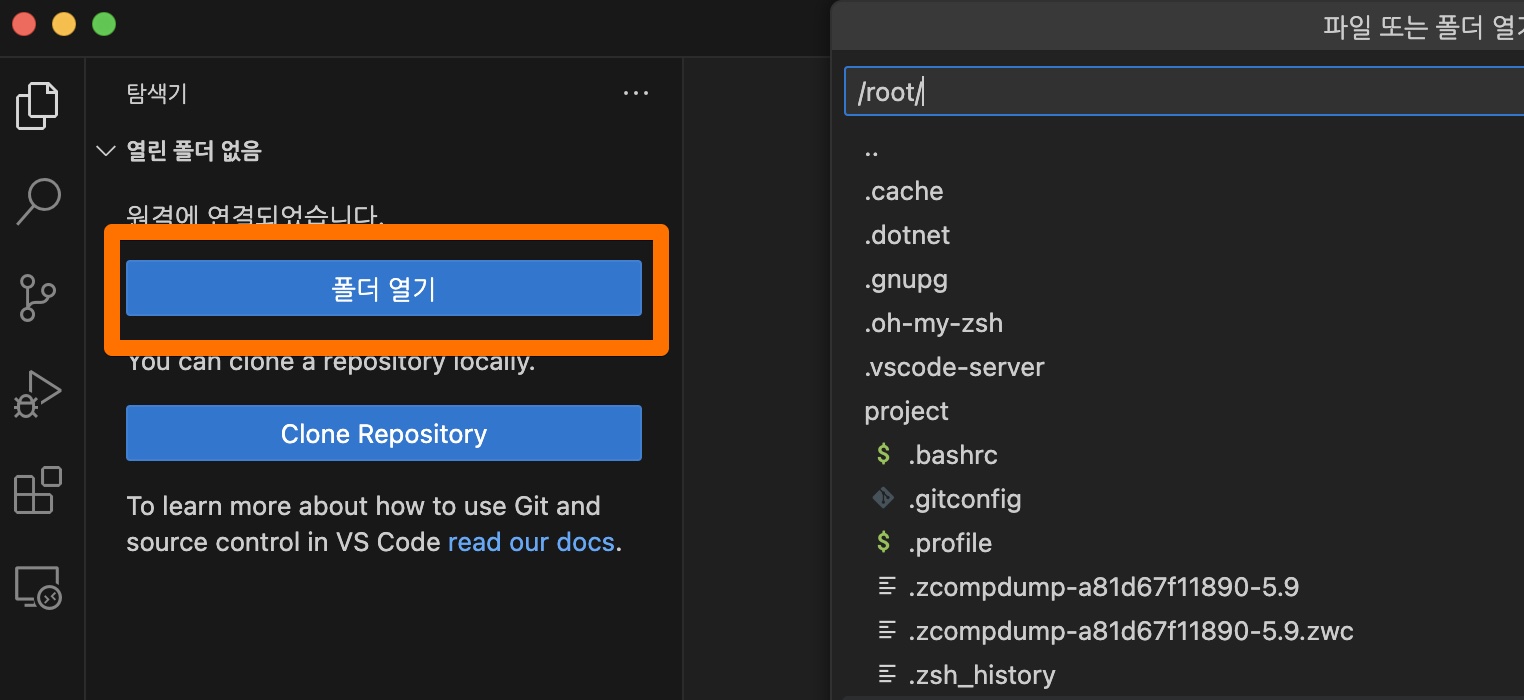Viewport: 1524px width, 700px height.
Task: Open the read our docs link
Action: (x=531, y=542)
